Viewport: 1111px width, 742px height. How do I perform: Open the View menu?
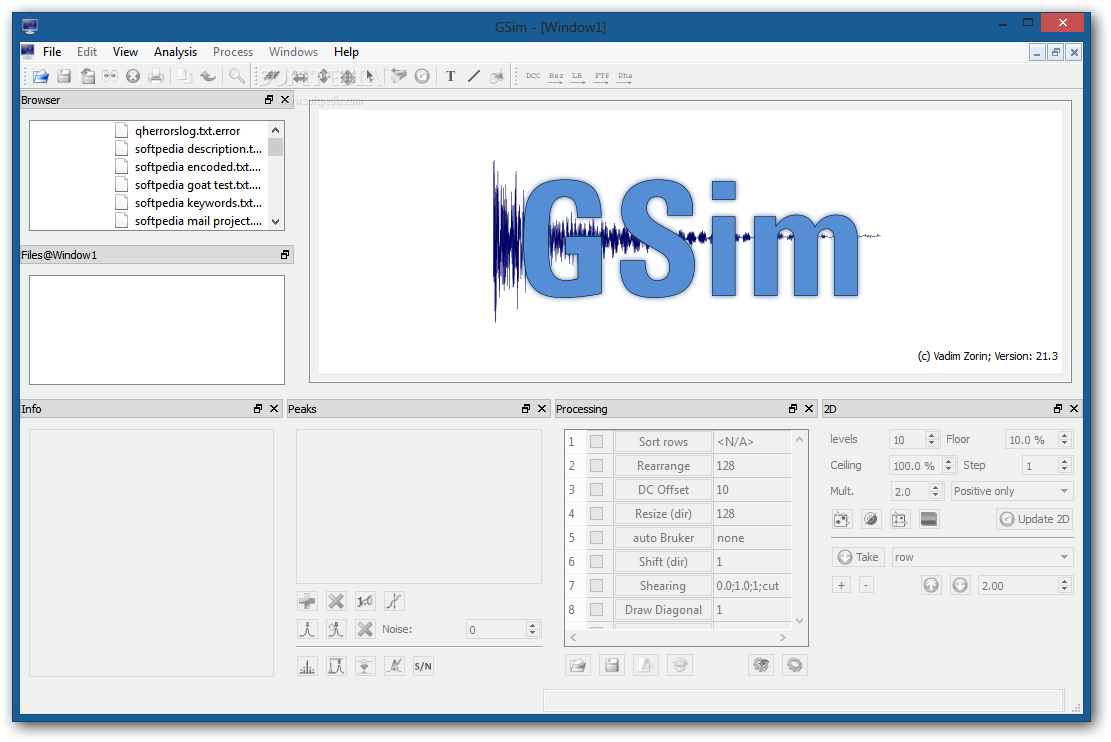click(125, 52)
